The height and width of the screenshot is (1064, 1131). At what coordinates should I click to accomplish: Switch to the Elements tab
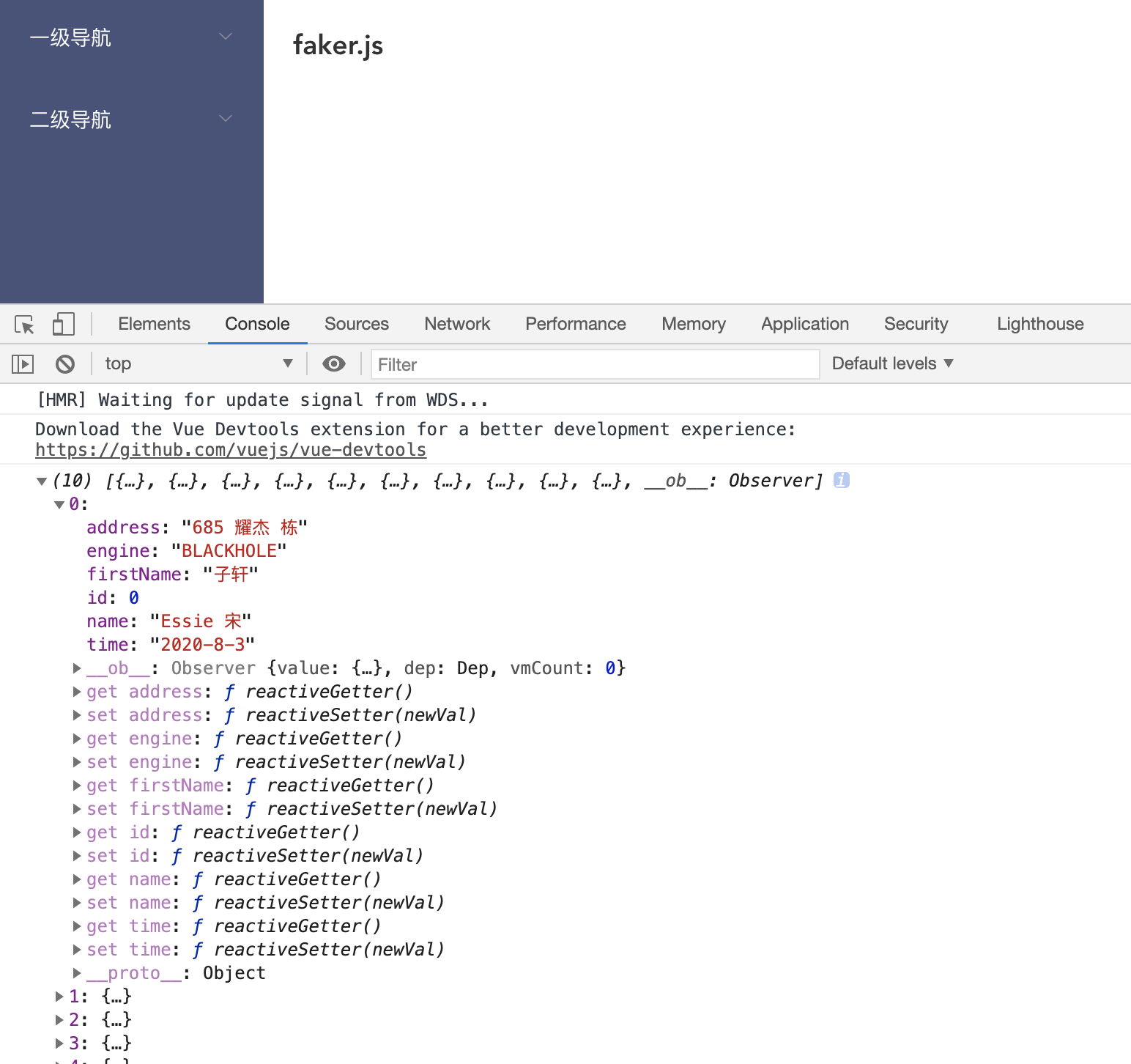154,323
